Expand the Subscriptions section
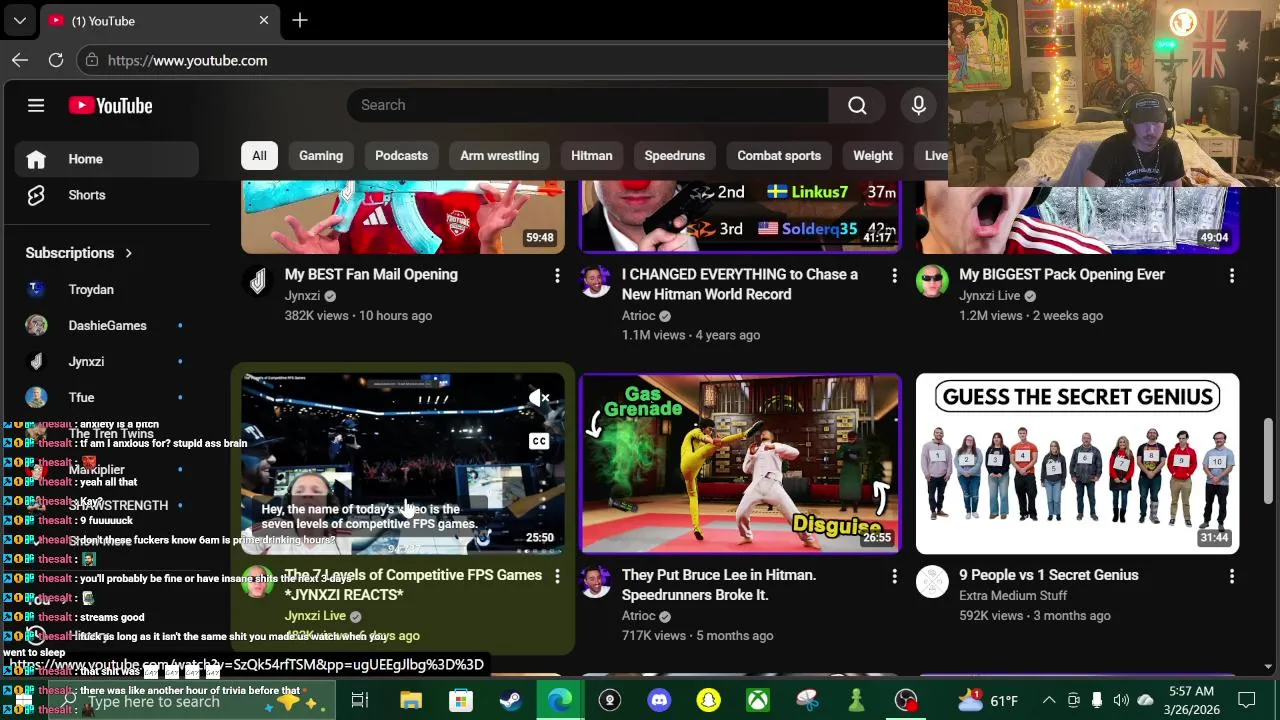 pos(79,253)
